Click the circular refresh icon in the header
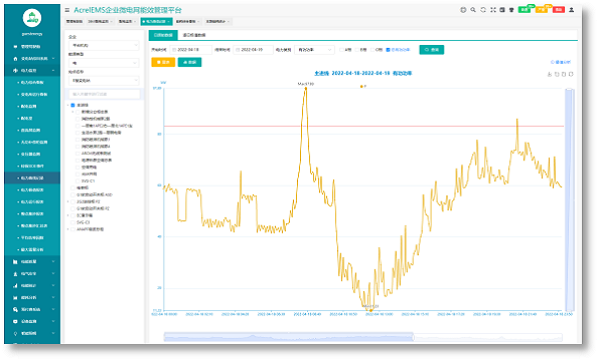 click(x=483, y=10)
